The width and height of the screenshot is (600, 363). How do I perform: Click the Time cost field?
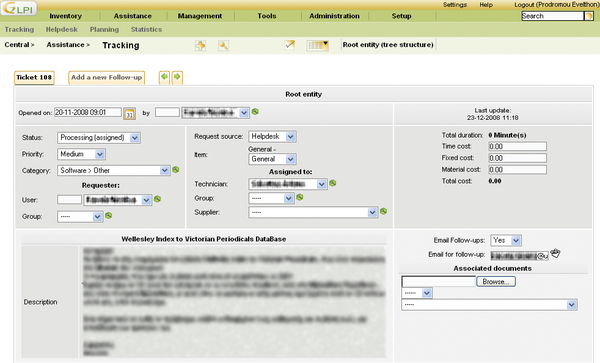[x=517, y=147]
